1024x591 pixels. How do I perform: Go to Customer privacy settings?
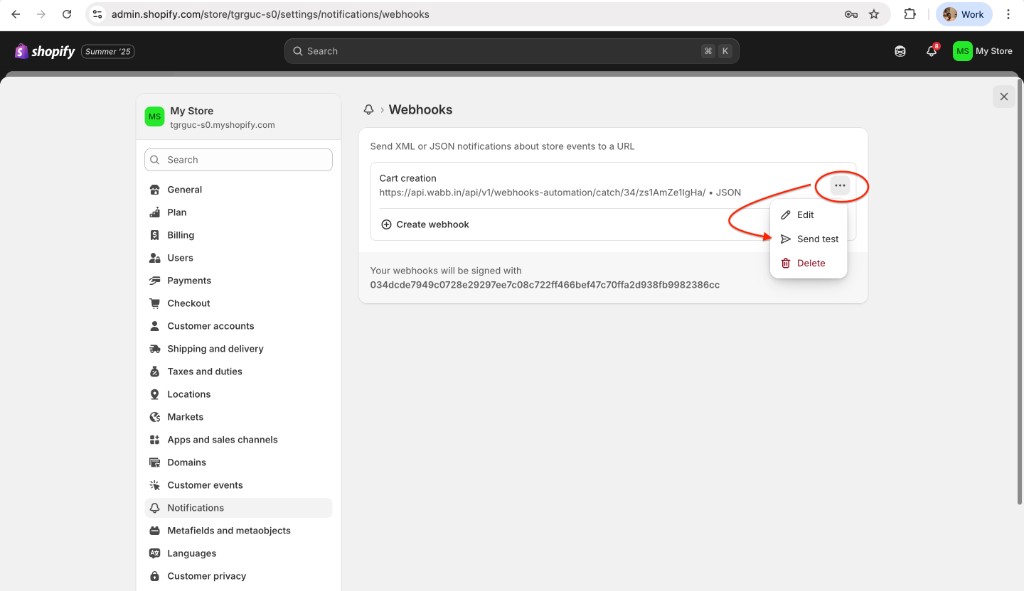click(238, 576)
